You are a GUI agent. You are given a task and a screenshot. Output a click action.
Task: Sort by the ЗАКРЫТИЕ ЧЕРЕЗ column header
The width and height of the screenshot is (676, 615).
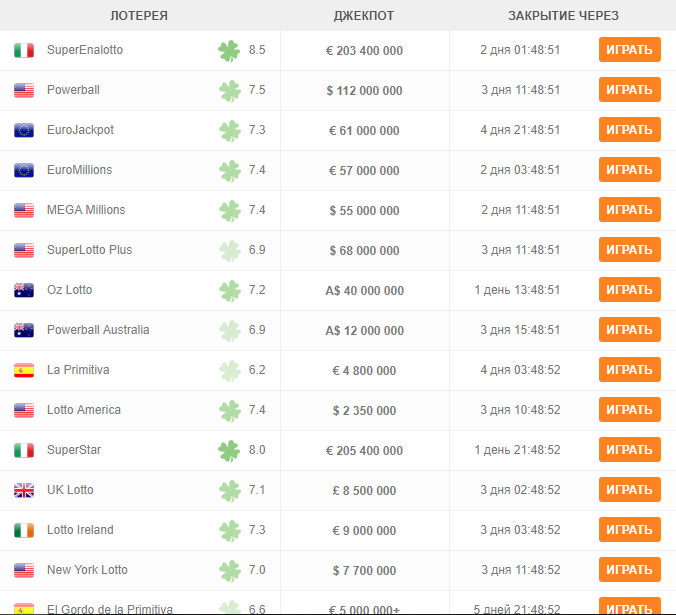563,16
